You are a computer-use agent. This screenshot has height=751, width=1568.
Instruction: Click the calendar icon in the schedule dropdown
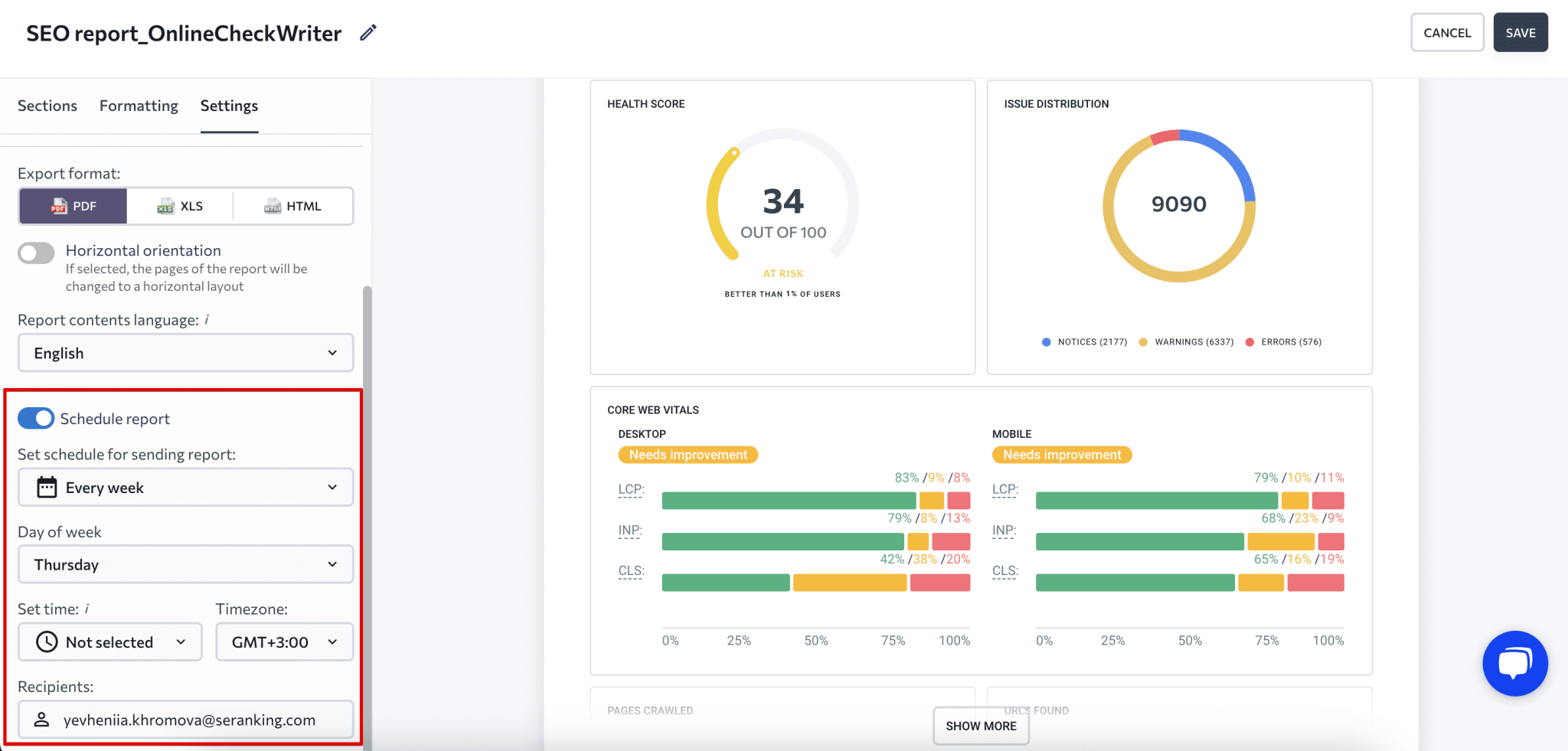[x=47, y=488]
